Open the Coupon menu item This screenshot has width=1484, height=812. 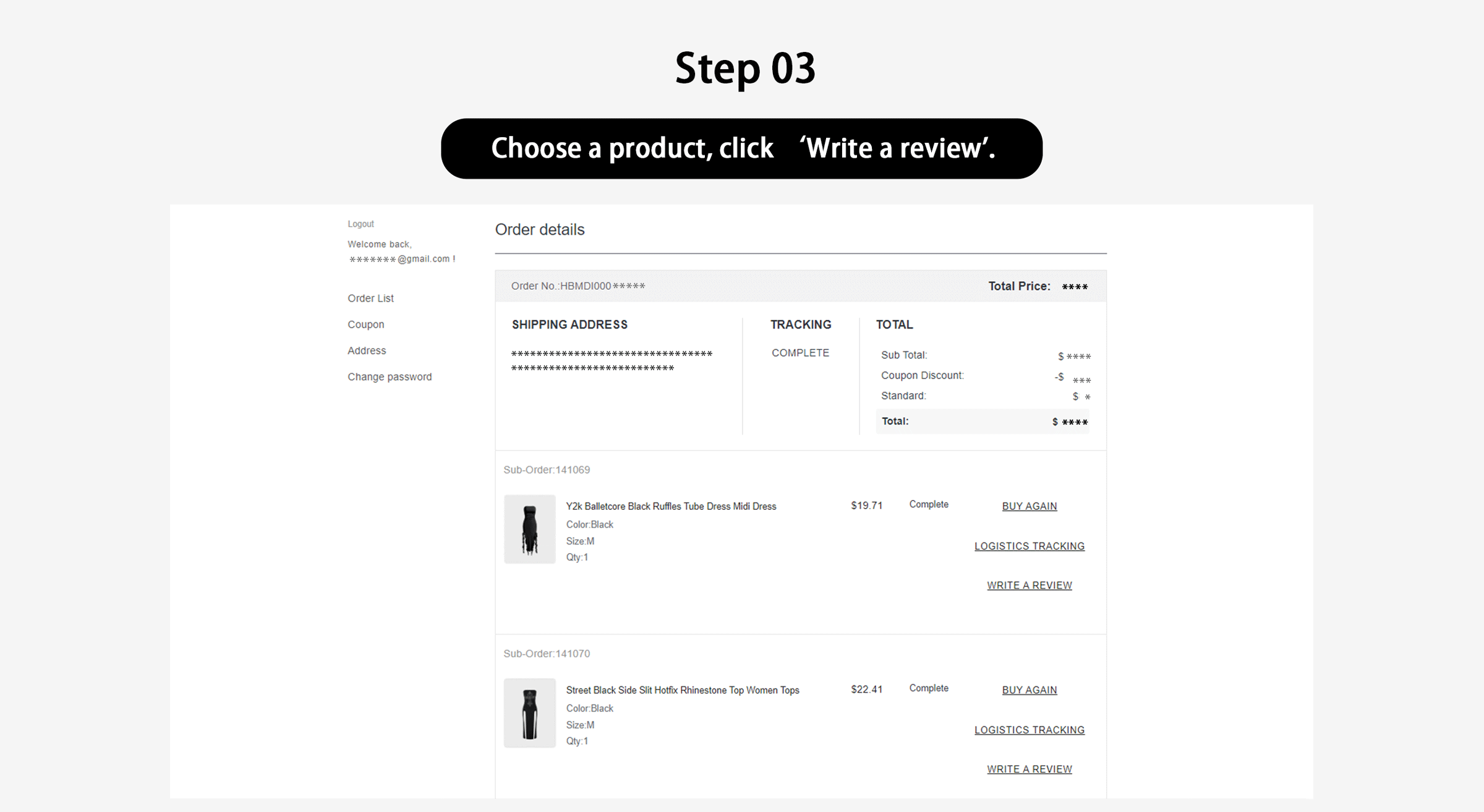[365, 324]
